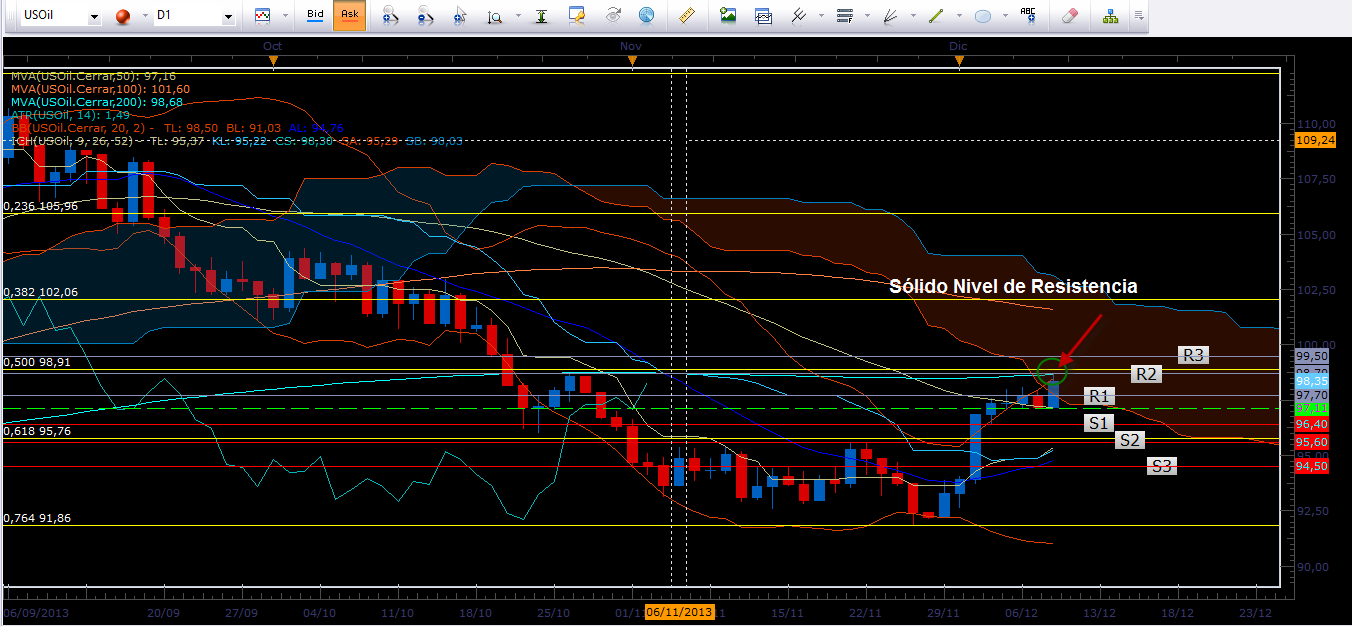Select the ellipse shape tool
The image size is (1352, 627).
coord(982,16)
